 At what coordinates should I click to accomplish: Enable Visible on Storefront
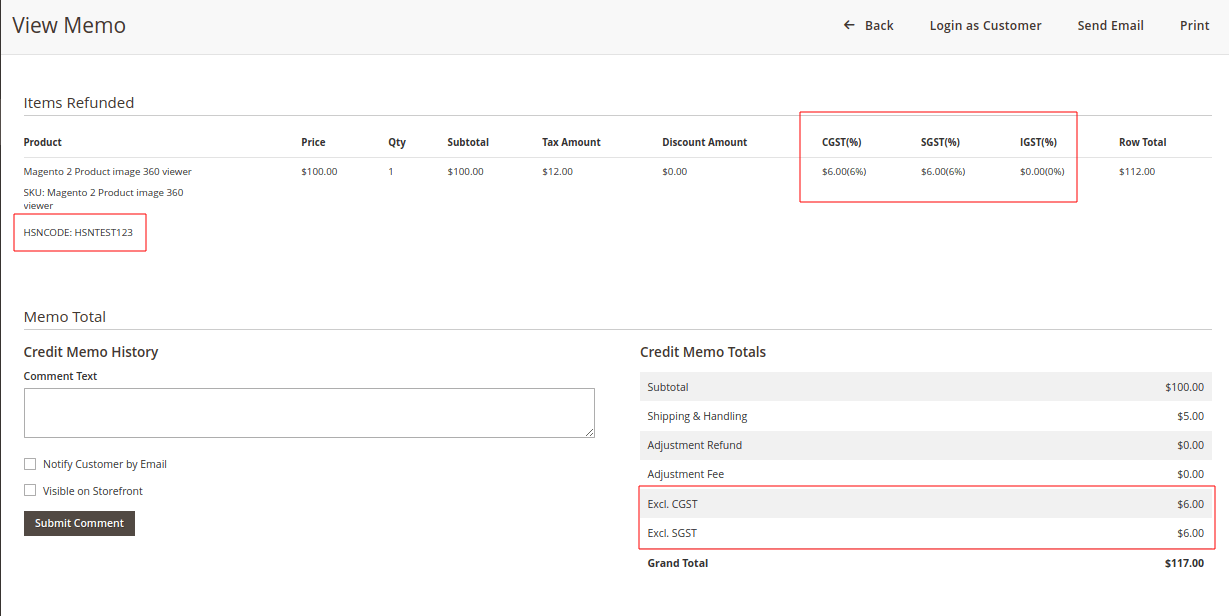click(x=30, y=490)
